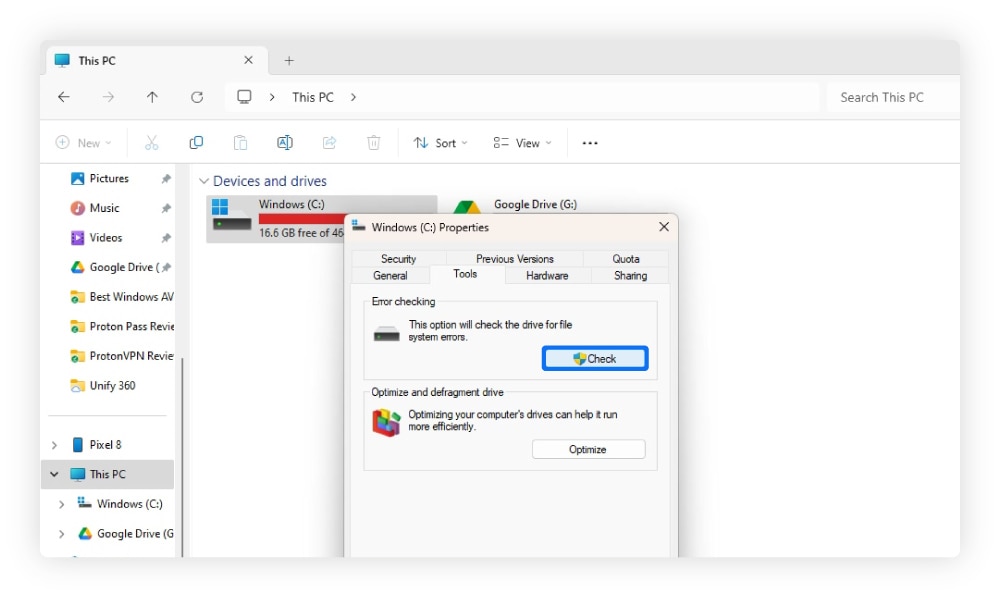Click the drive icon in Error checking
The width and height of the screenshot is (1000, 597).
386,333
